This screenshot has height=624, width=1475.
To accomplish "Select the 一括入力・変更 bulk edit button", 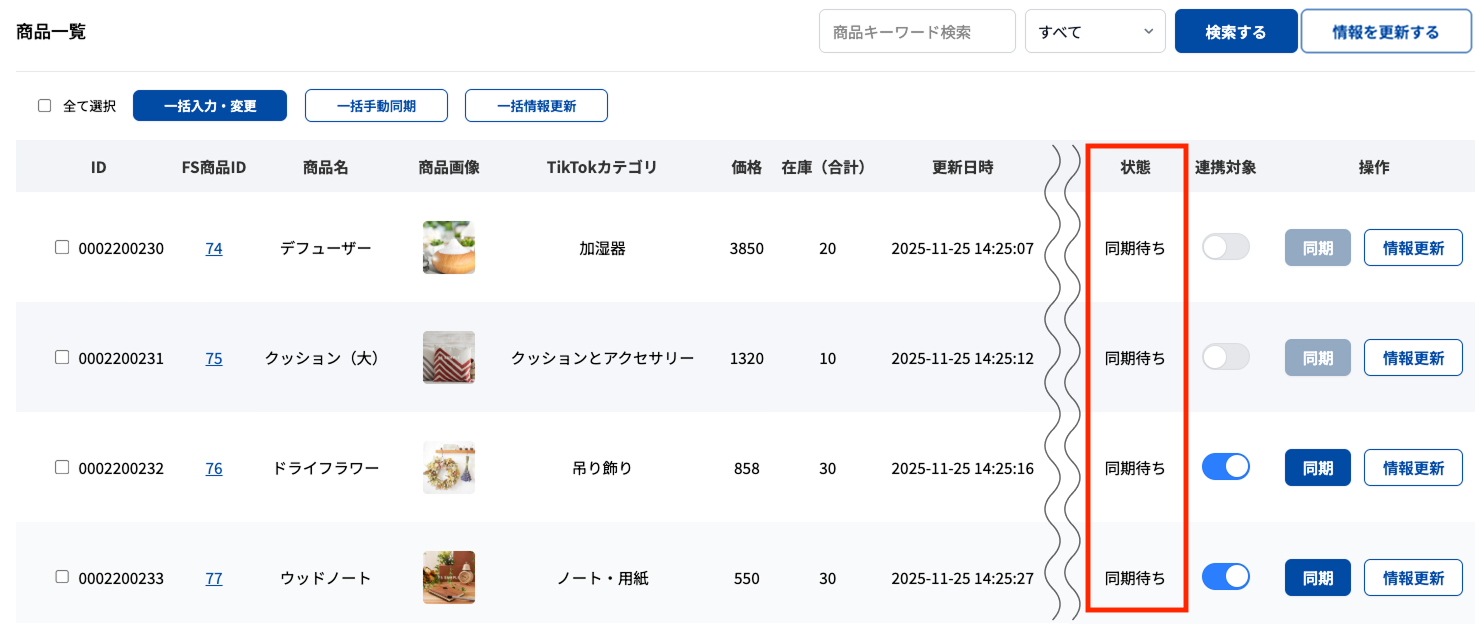I will pyautogui.click(x=210, y=105).
